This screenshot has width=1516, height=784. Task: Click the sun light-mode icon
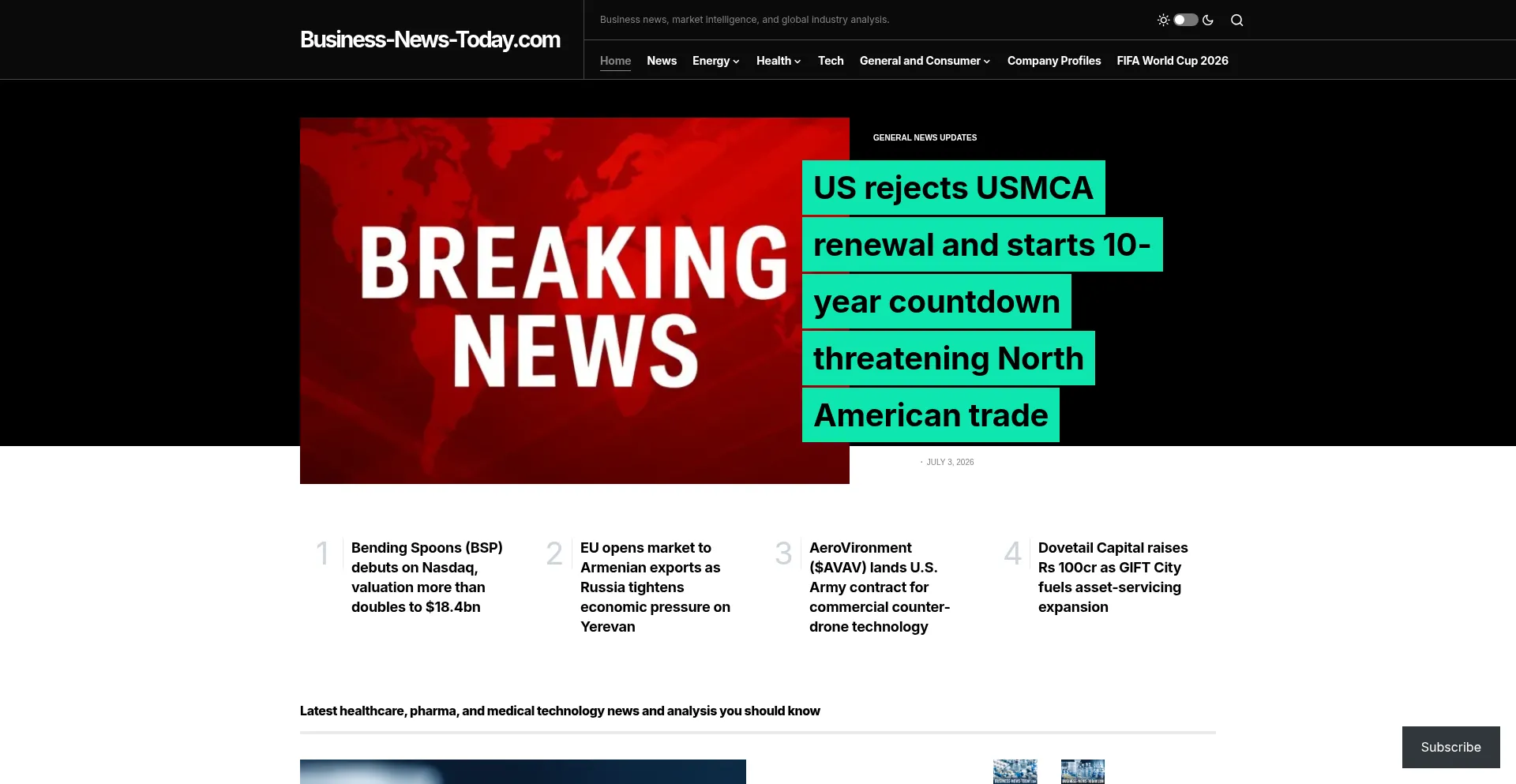click(1163, 20)
